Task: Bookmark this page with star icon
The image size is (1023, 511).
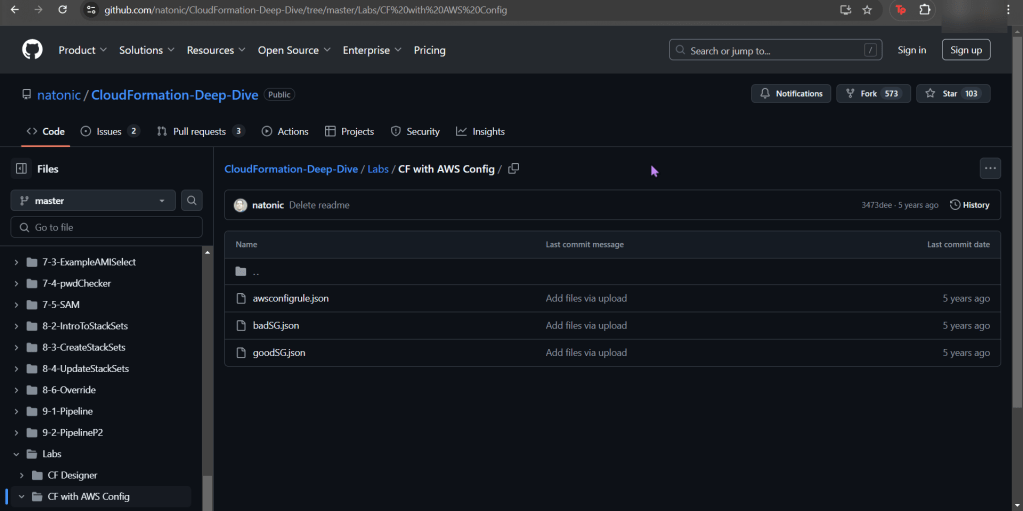Action: tap(867, 10)
